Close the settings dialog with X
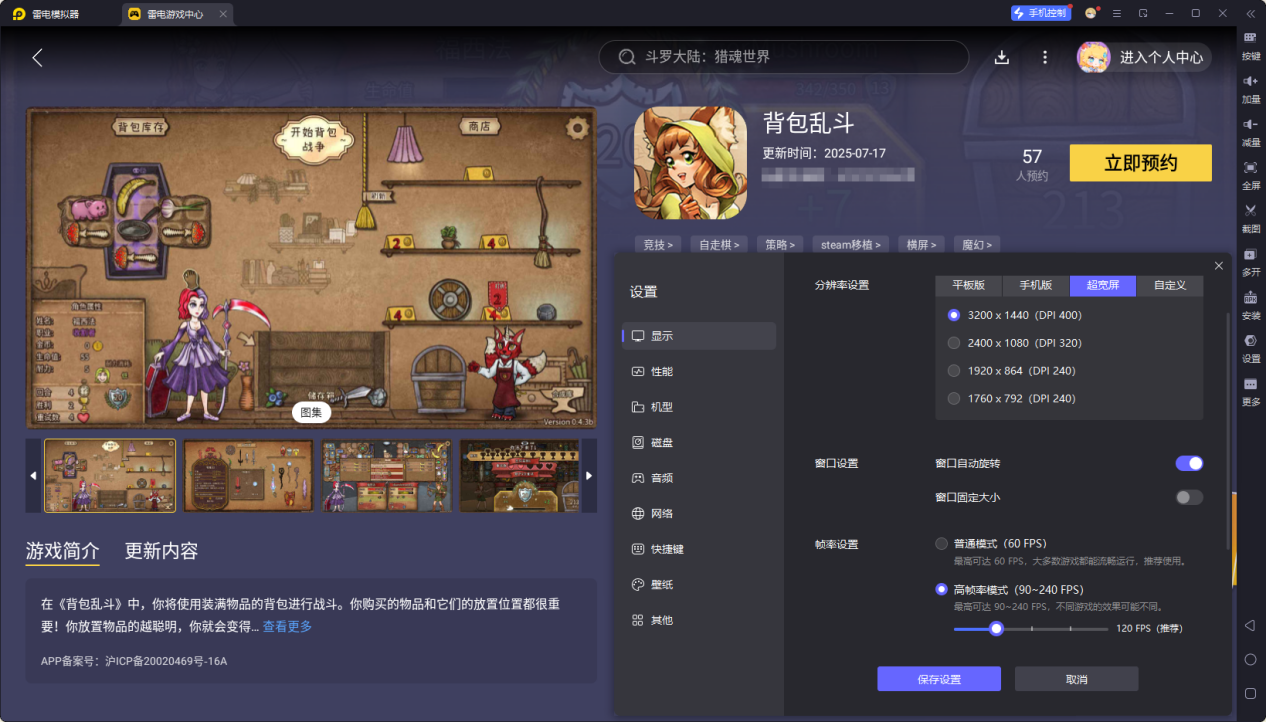The height and width of the screenshot is (722, 1266). click(1218, 265)
